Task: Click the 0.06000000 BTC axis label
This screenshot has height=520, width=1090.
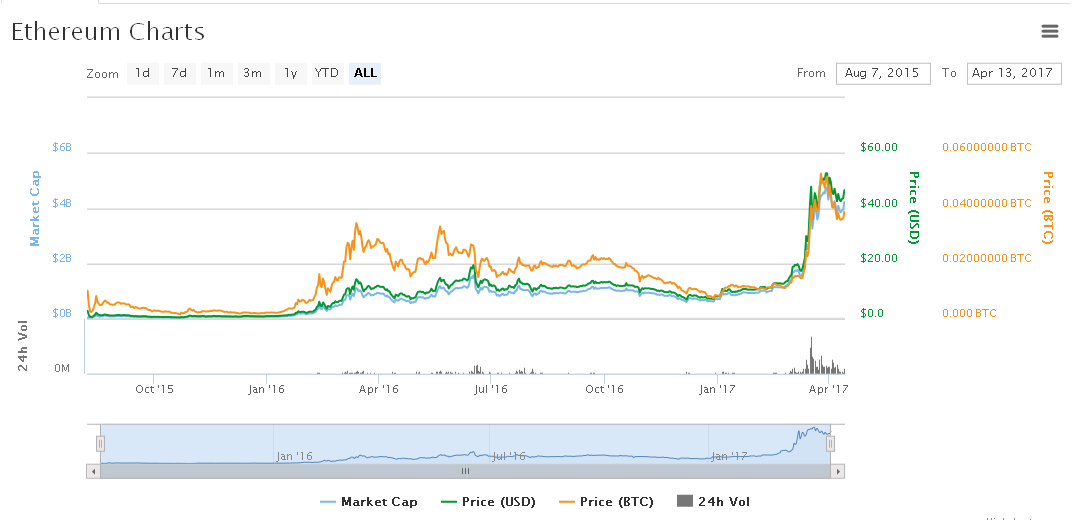Action: pos(987,147)
